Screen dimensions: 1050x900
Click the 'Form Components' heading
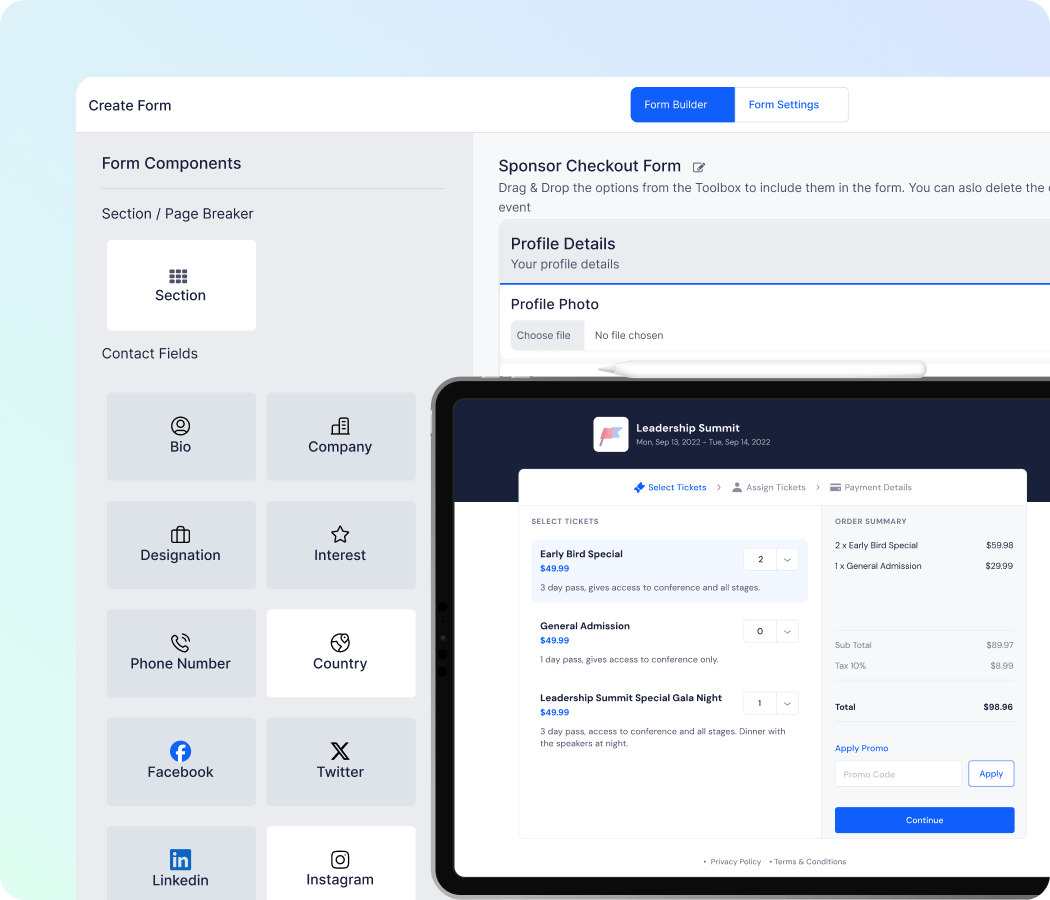(x=171, y=163)
